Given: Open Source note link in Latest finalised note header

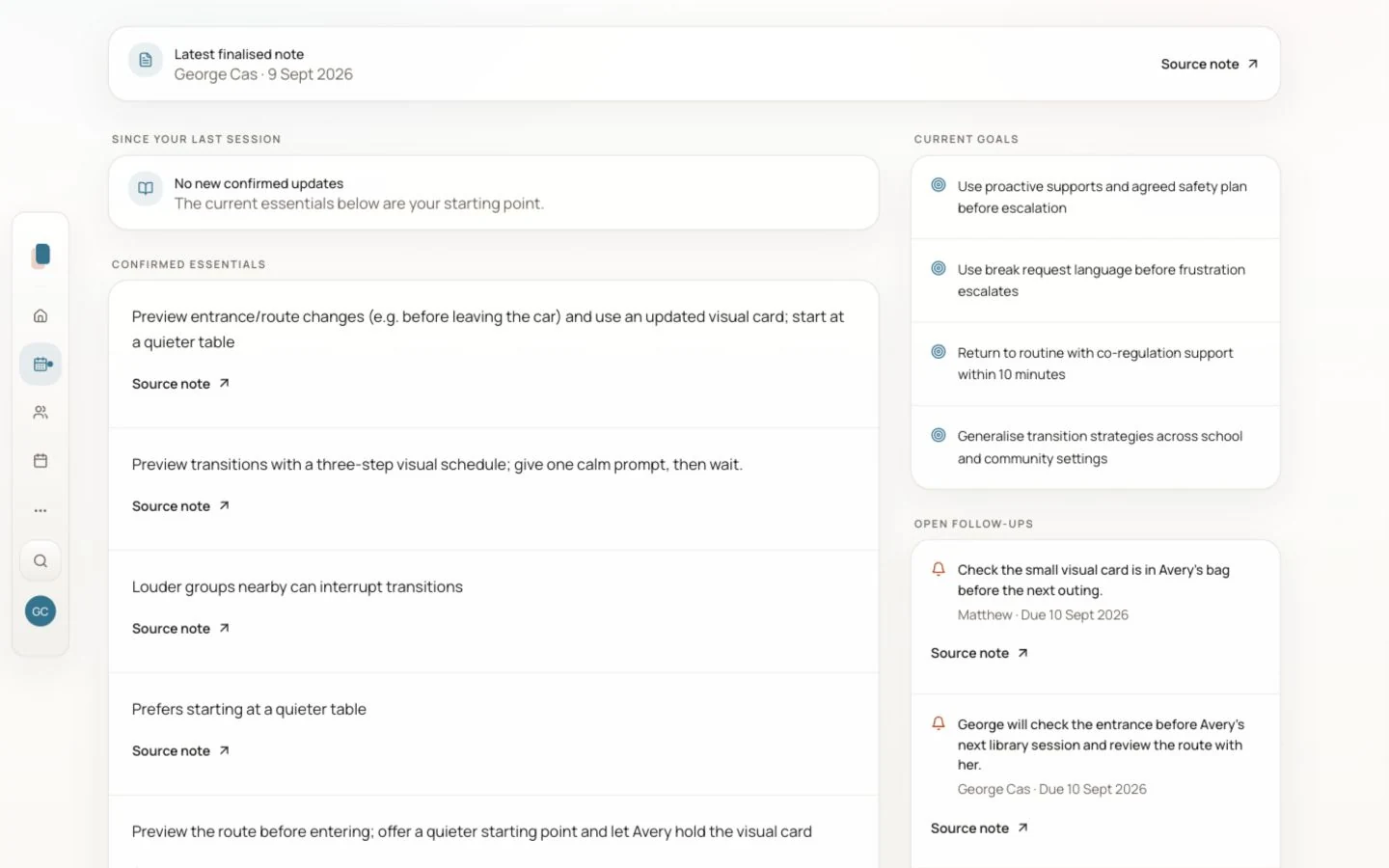Looking at the screenshot, I should click(x=1210, y=64).
